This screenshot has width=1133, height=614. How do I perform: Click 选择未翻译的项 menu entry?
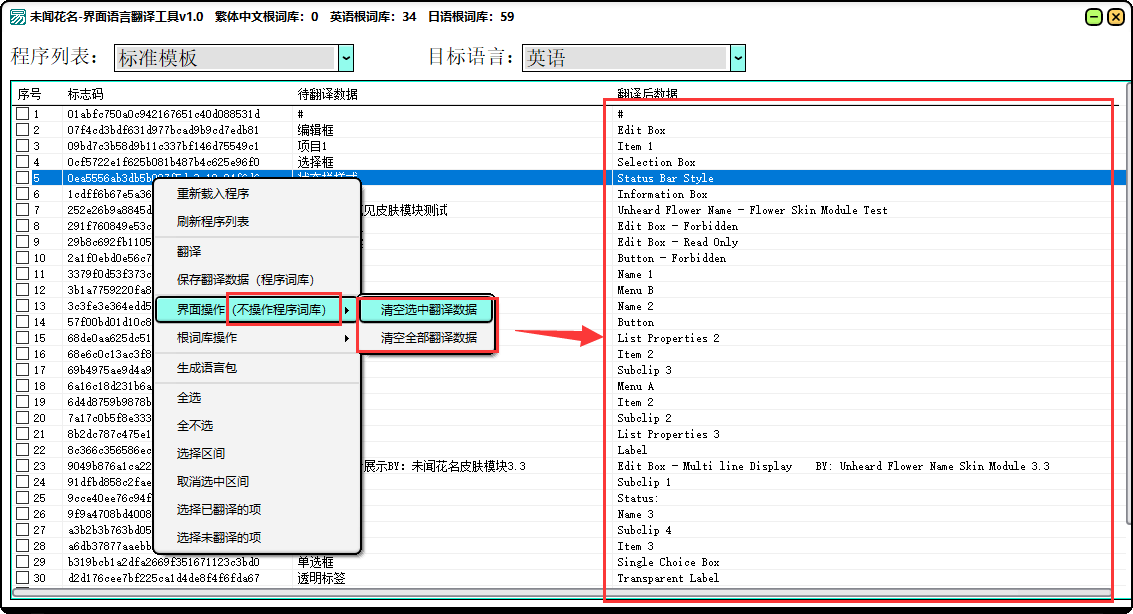(219, 538)
